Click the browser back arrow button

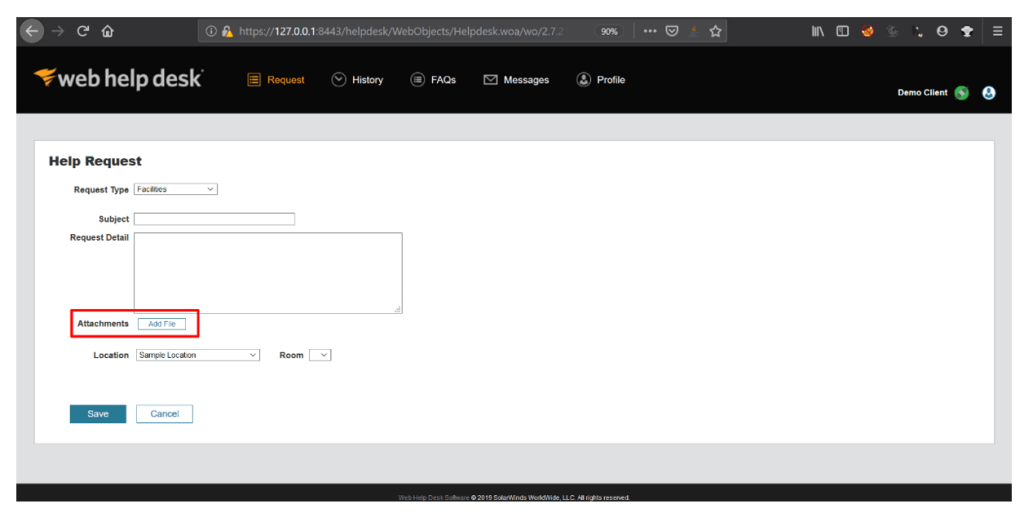pos(31,31)
